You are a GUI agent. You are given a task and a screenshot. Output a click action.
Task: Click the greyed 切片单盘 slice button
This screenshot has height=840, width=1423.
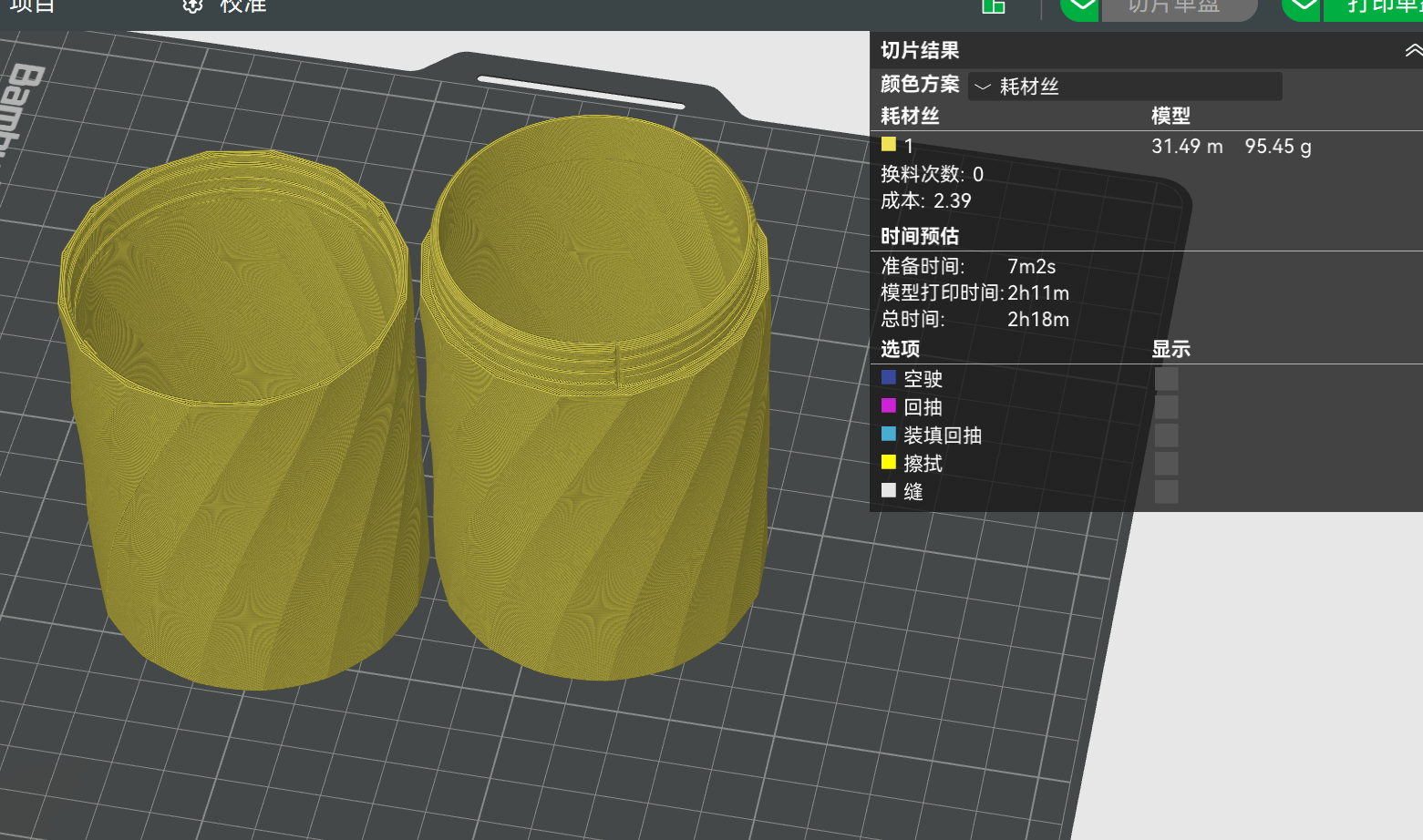(x=1180, y=9)
